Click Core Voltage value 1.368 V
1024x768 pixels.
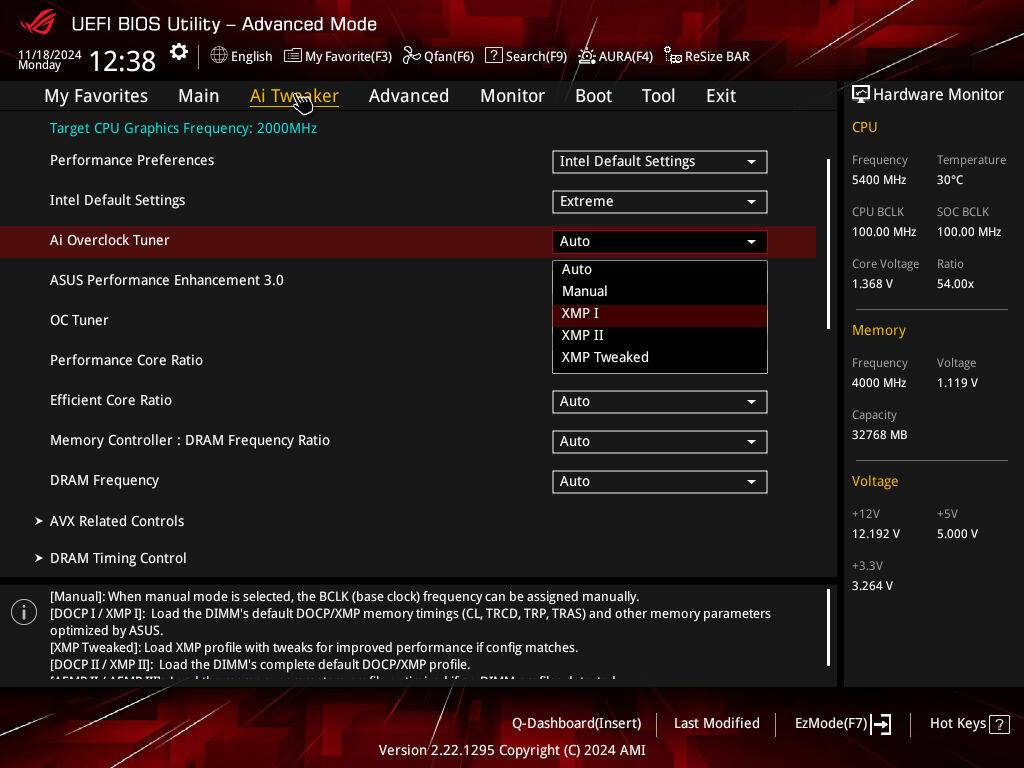pos(872,284)
